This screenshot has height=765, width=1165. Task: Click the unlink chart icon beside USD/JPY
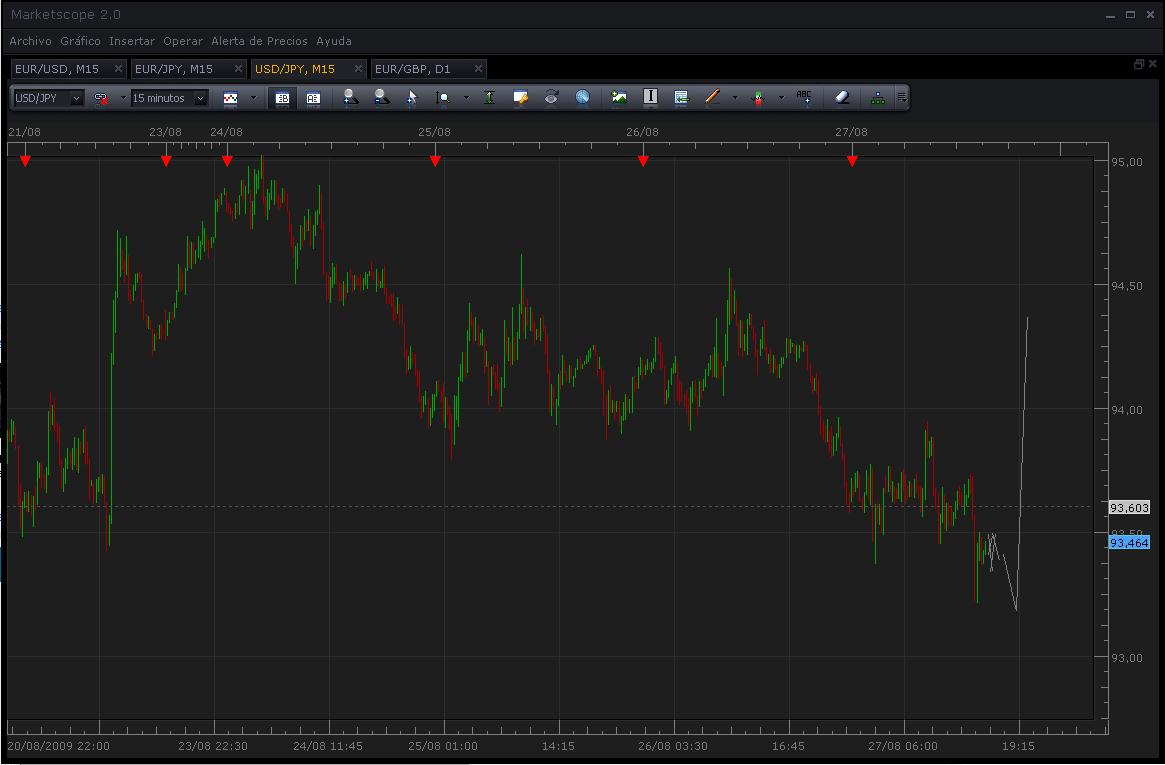point(101,98)
